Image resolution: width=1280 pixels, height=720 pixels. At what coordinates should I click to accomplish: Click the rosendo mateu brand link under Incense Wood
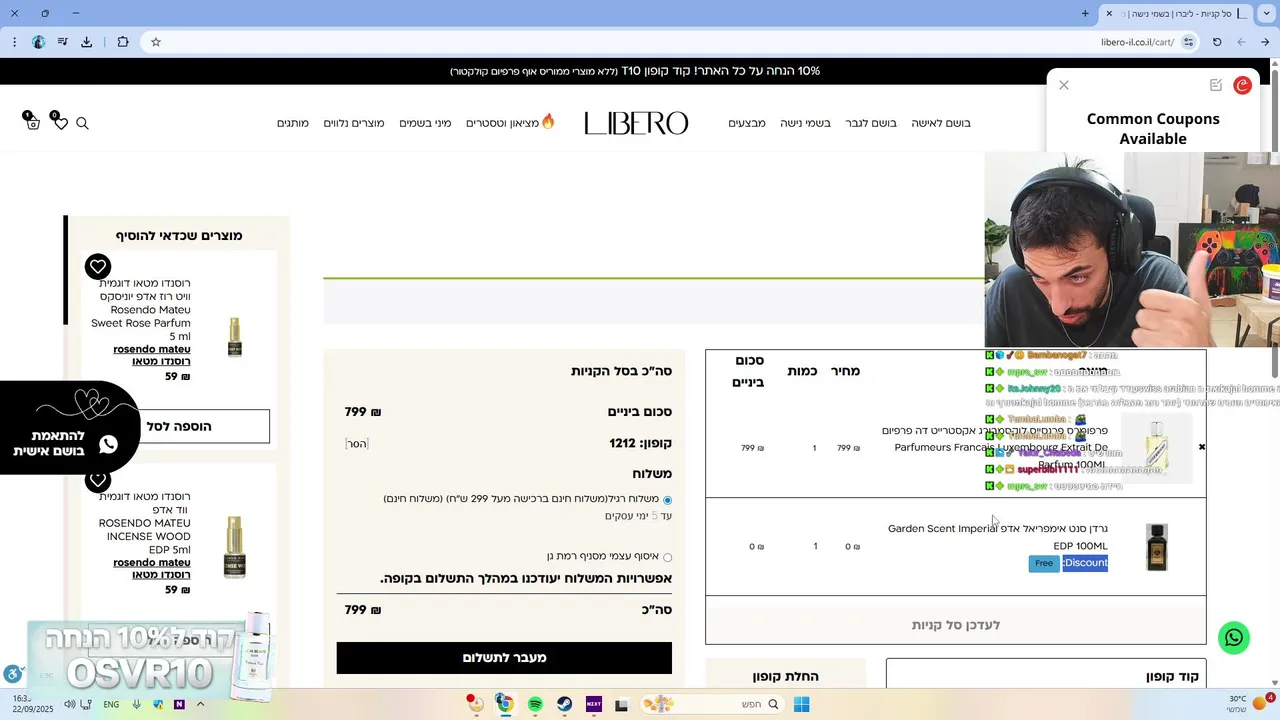click(152, 563)
